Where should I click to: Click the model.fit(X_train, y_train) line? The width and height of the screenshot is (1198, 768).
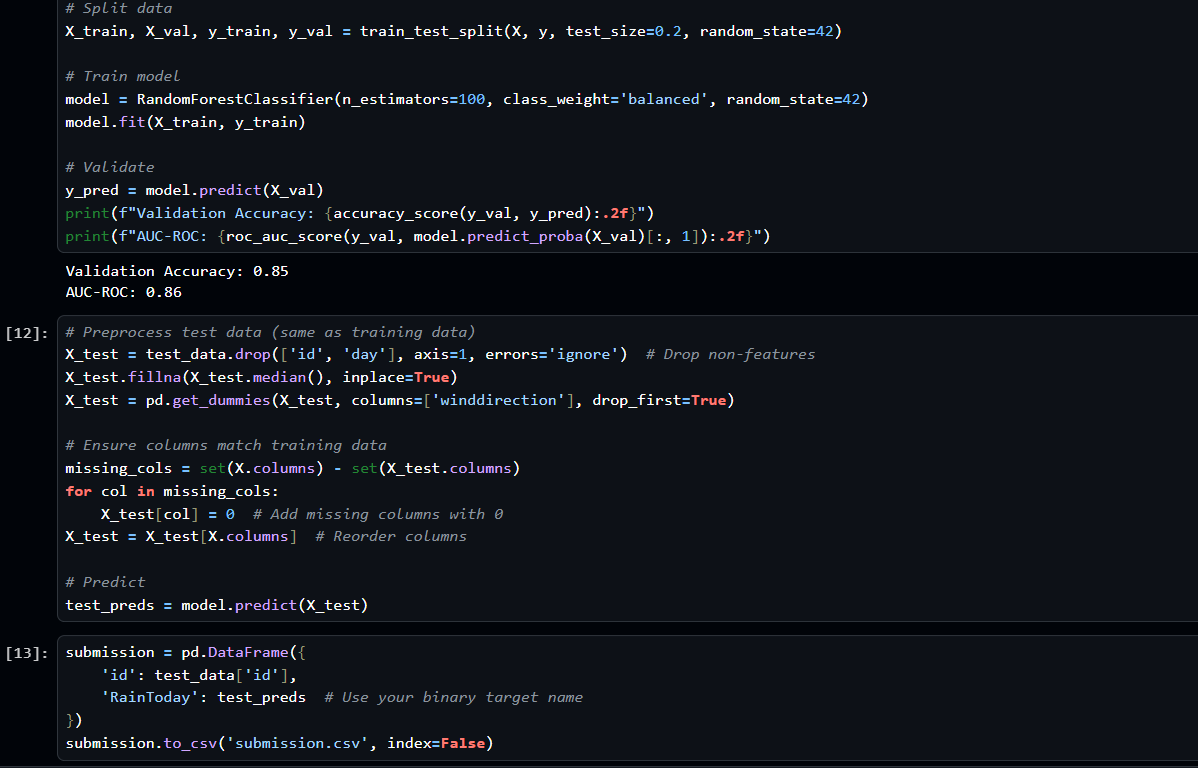[x=185, y=122]
